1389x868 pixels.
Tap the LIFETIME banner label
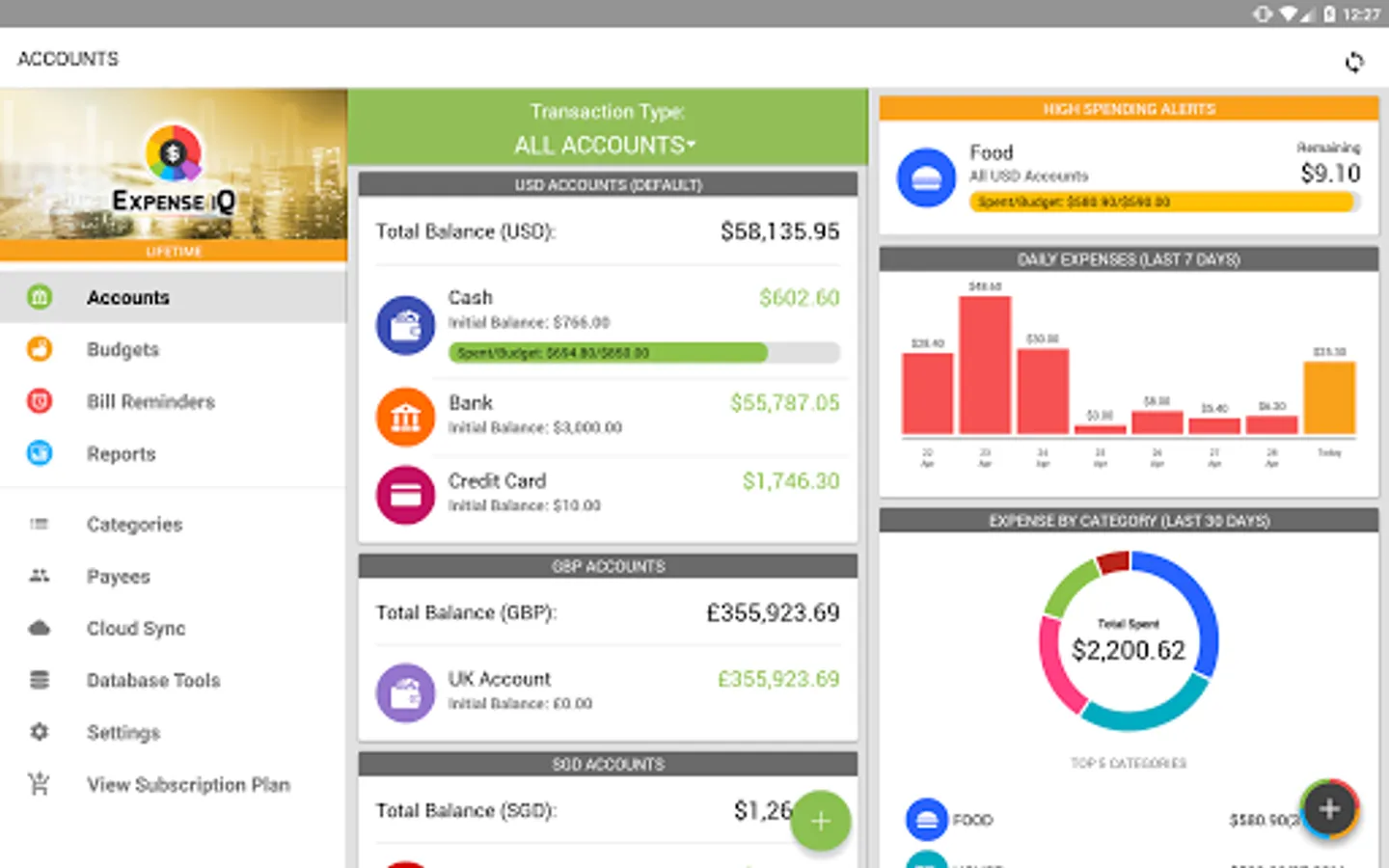tap(174, 252)
